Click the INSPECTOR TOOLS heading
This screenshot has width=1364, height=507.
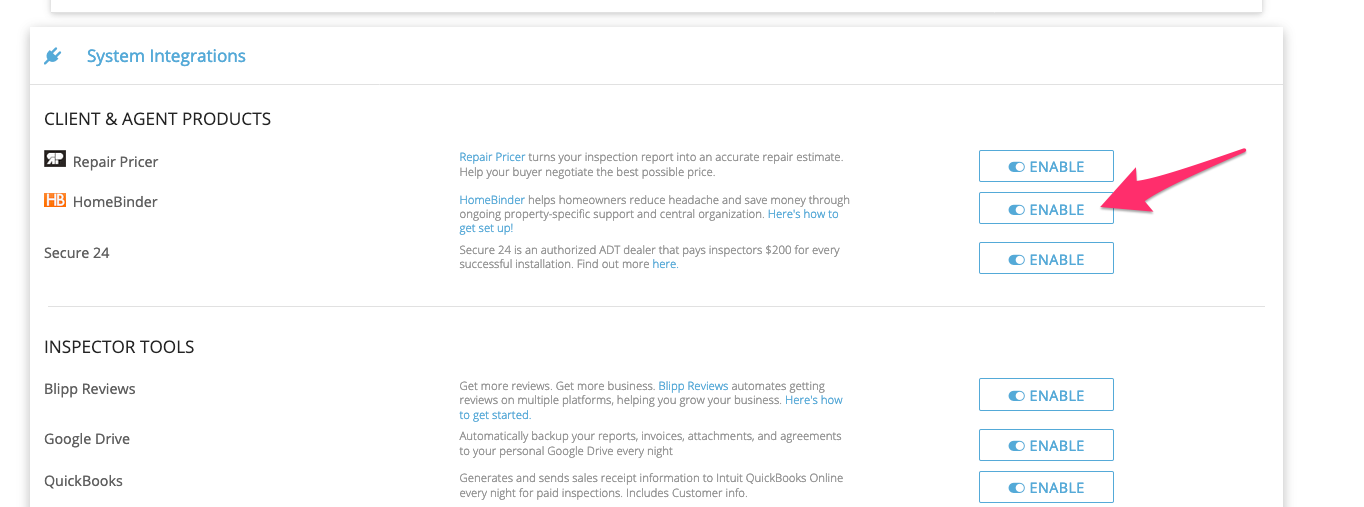click(119, 347)
